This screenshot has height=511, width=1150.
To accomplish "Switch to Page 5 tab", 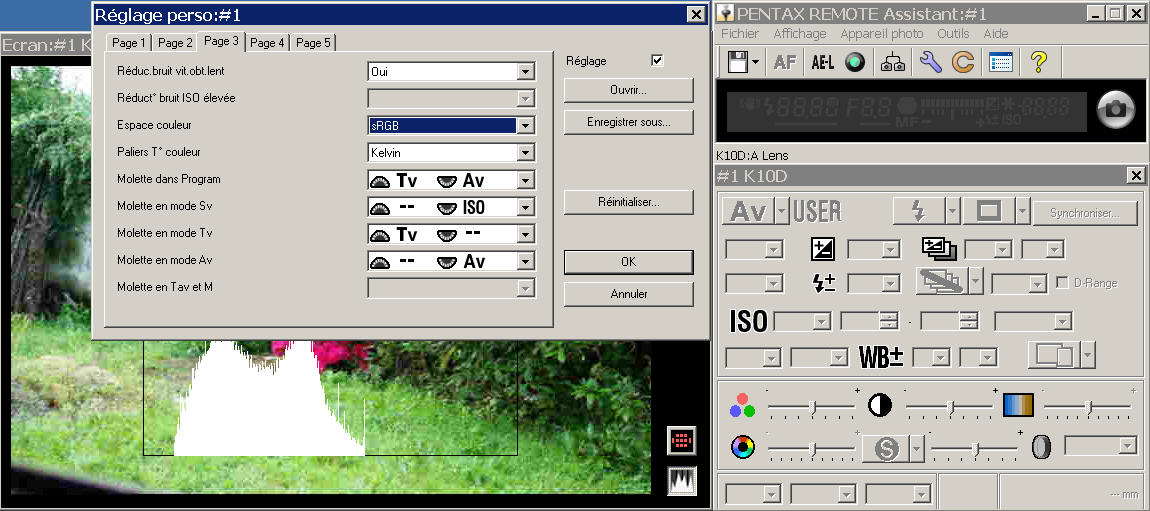I will point(313,43).
